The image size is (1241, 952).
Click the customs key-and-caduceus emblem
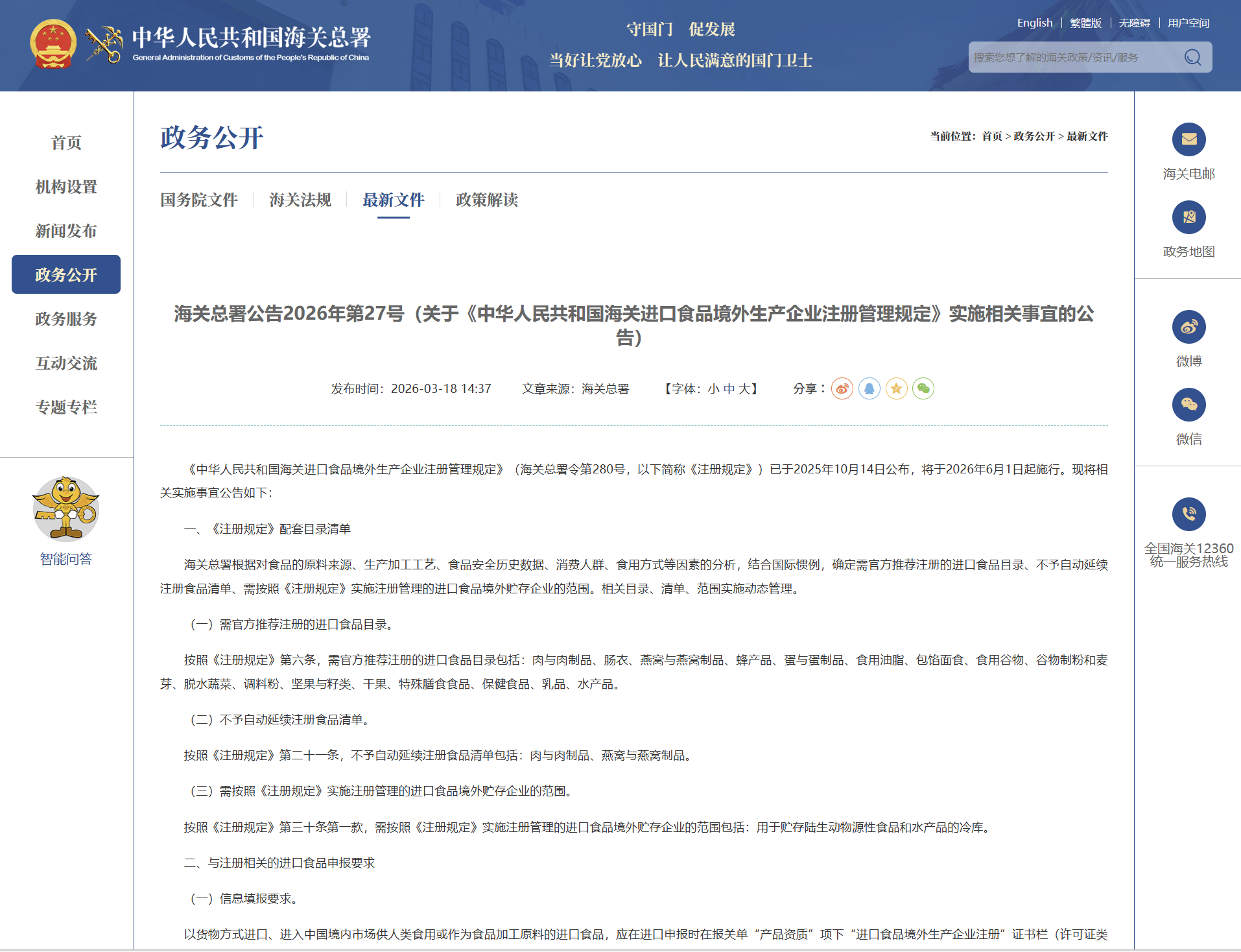click(x=104, y=45)
